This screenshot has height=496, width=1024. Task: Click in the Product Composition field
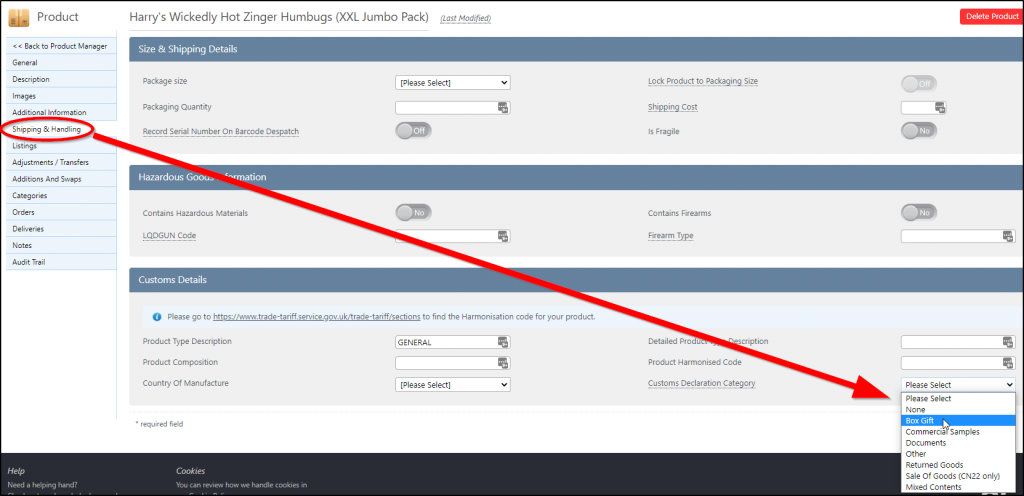coord(453,363)
